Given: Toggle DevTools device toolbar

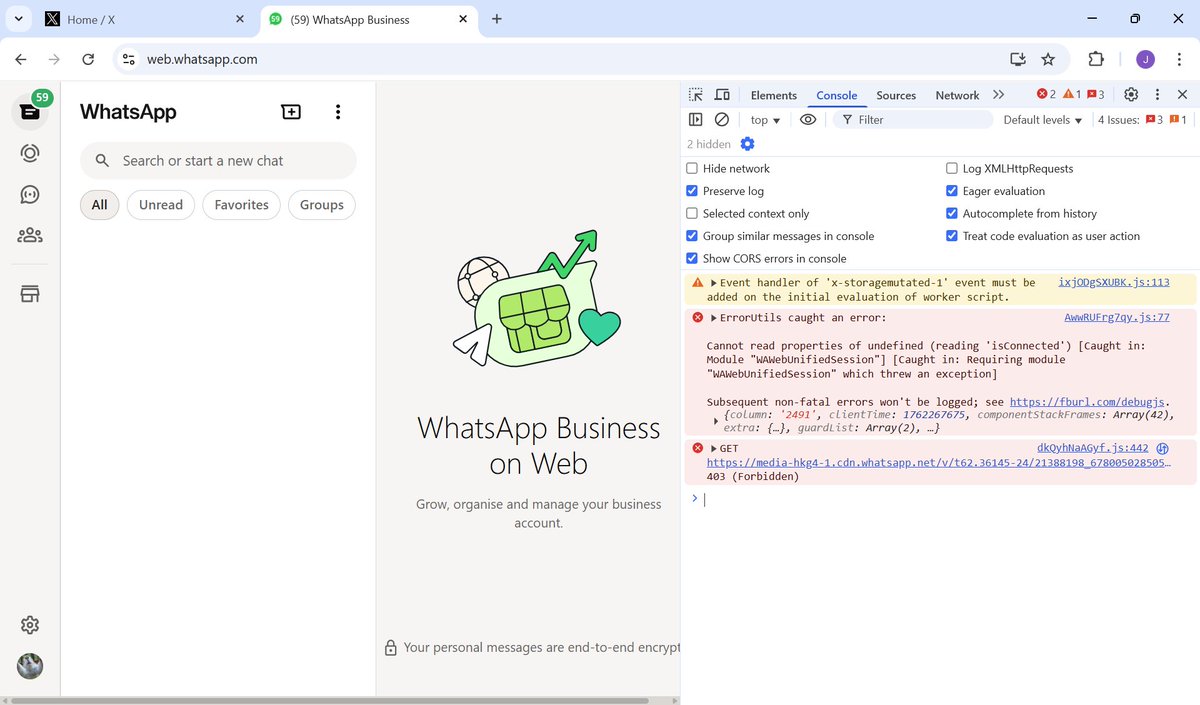Looking at the screenshot, I should [722, 95].
